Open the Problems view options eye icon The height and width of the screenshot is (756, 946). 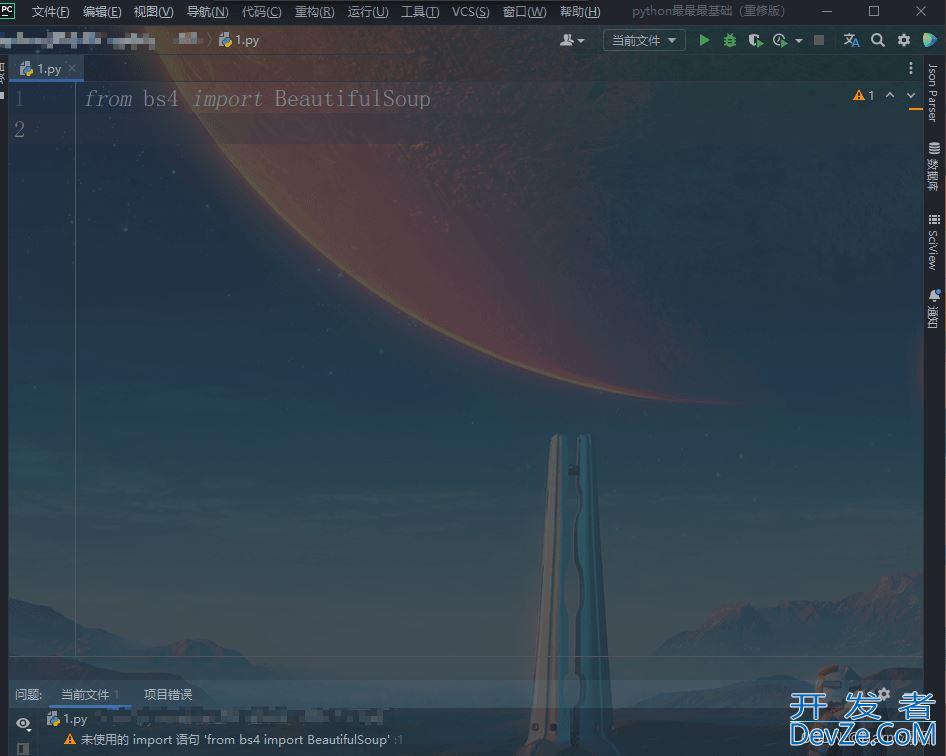pyautogui.click(x=23, y=723)
